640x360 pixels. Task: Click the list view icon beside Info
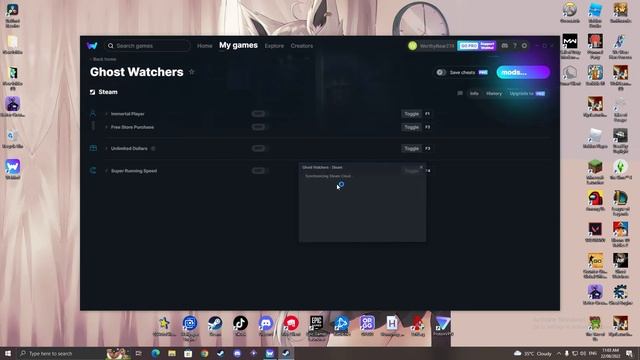460,93
